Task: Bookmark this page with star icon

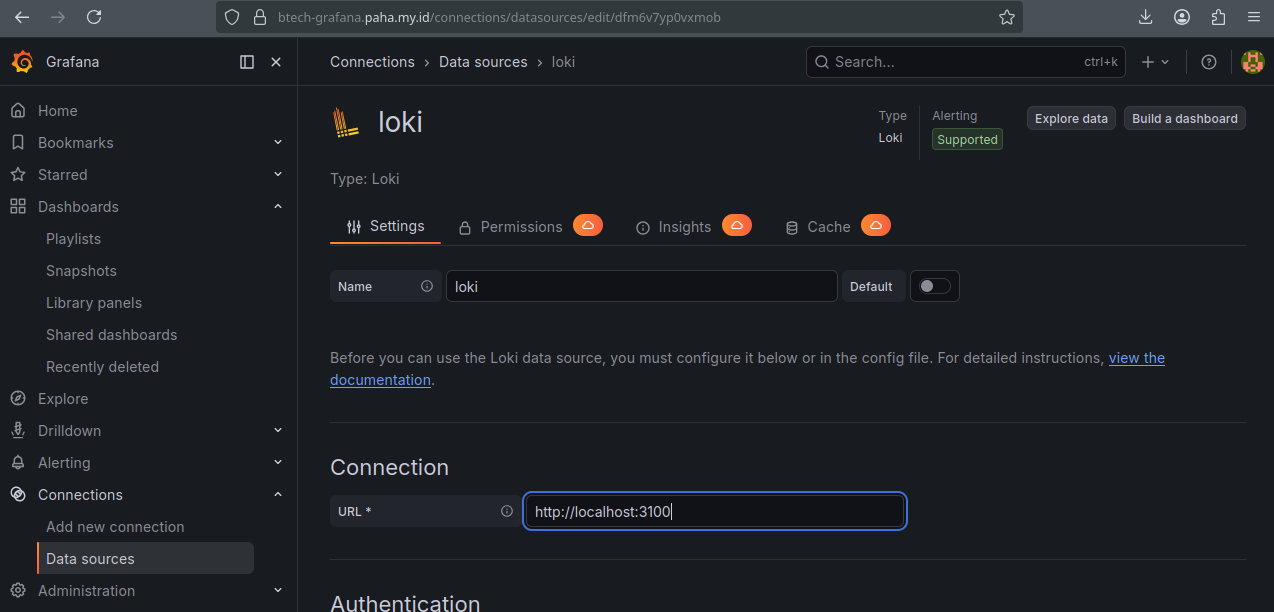Action: [x=1007, y=17]
